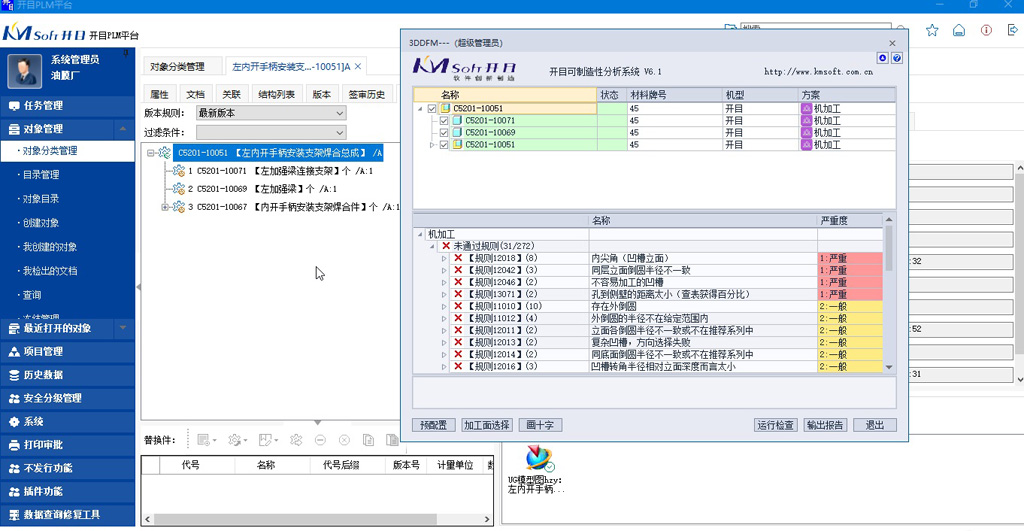
Task: Toggle the checkbox for C5201-10071
Action: click(444, 120)
